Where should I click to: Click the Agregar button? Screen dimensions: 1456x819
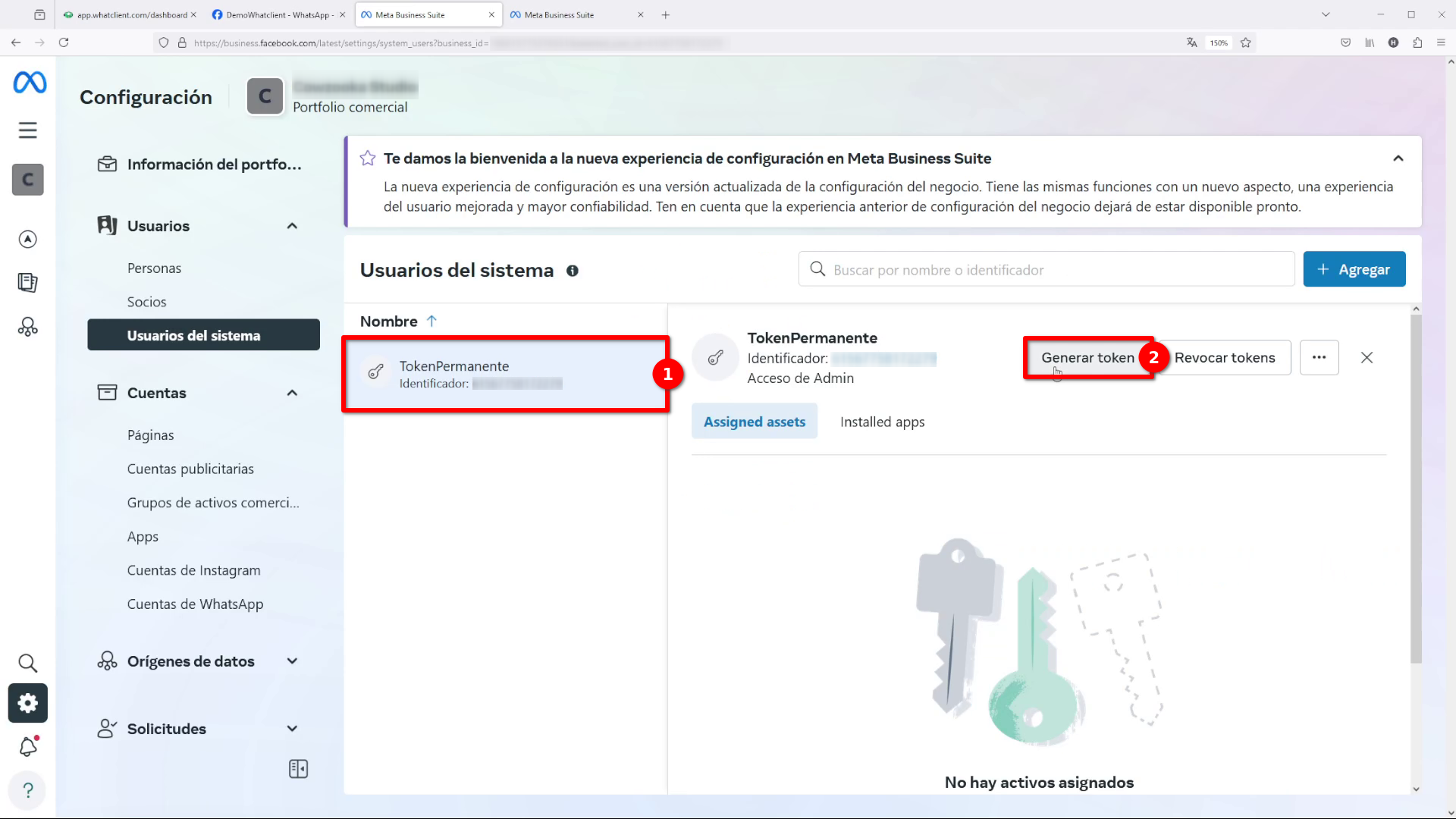(x=1354, y=269)
